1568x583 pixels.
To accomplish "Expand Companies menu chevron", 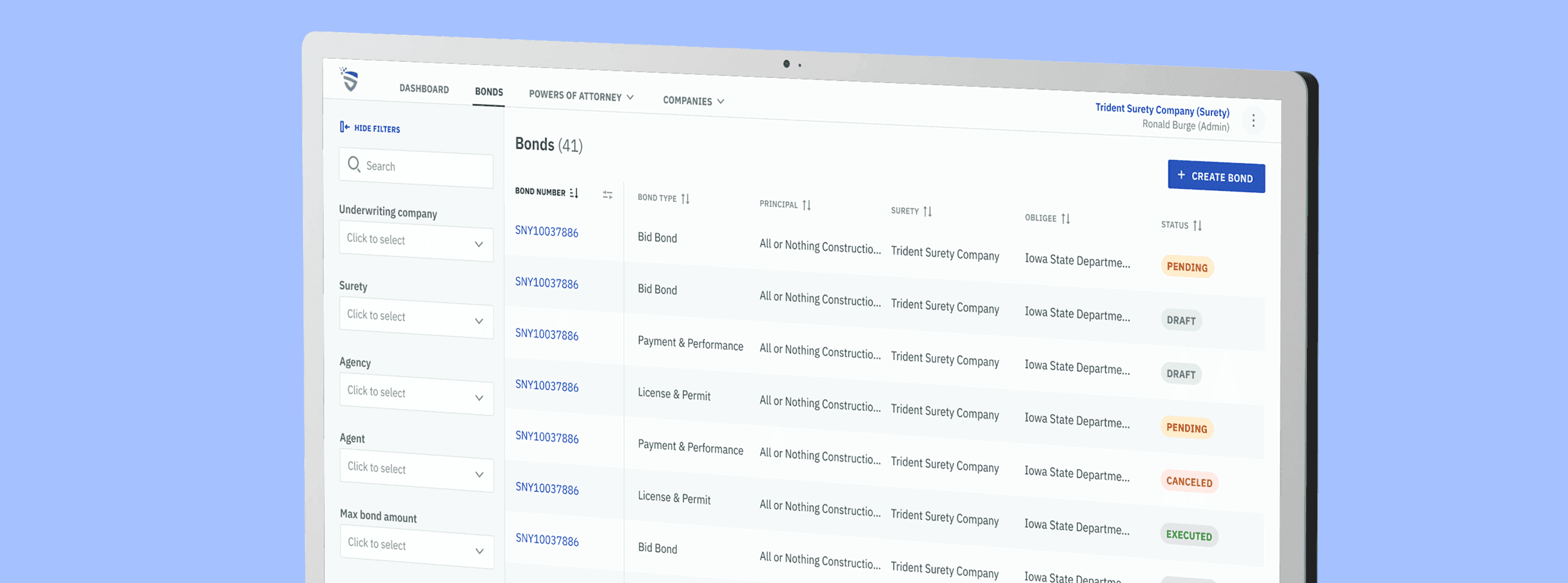I will point(721,101).
